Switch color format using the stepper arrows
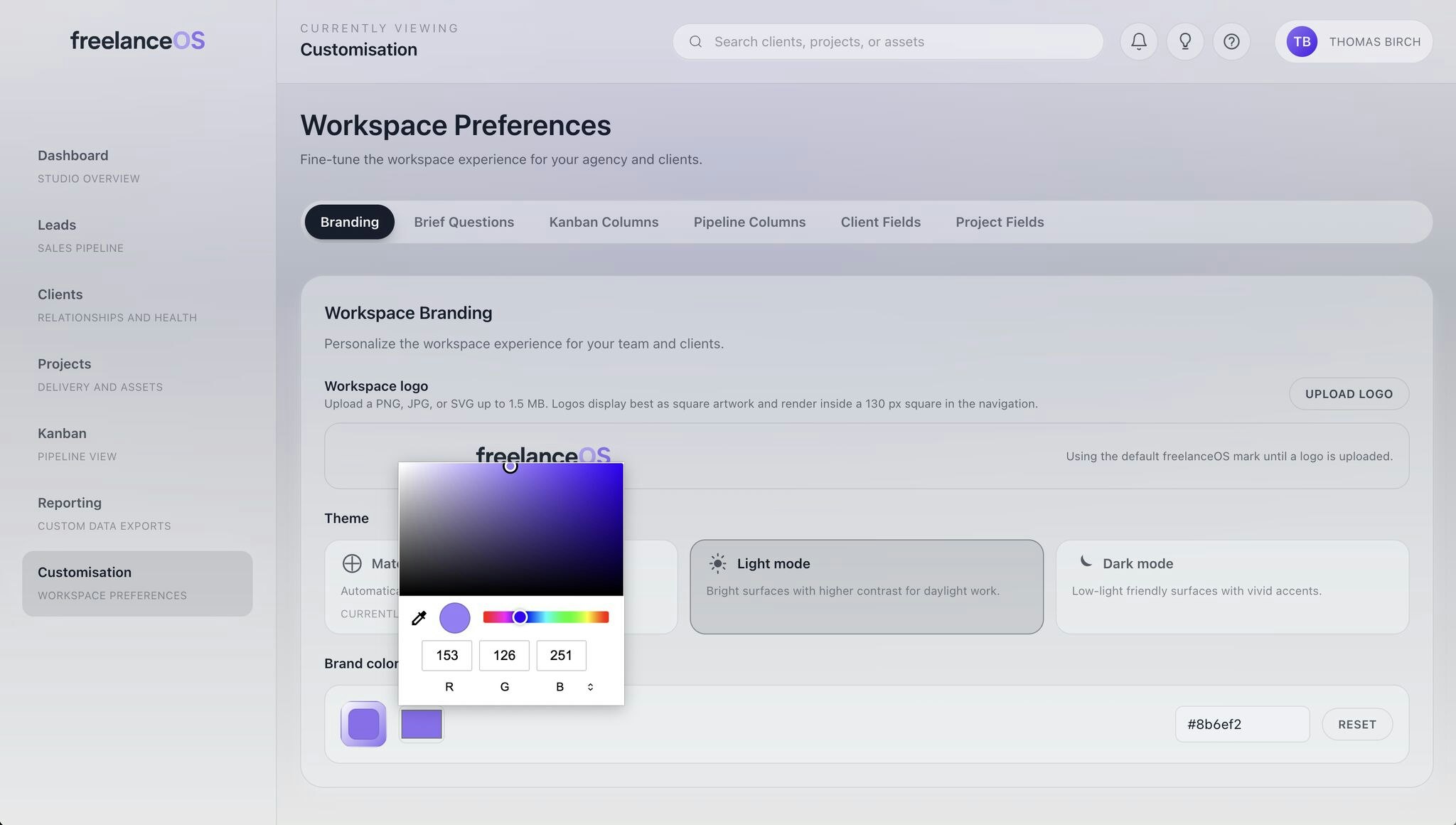The image size is (1456, 825). point(590,686)
